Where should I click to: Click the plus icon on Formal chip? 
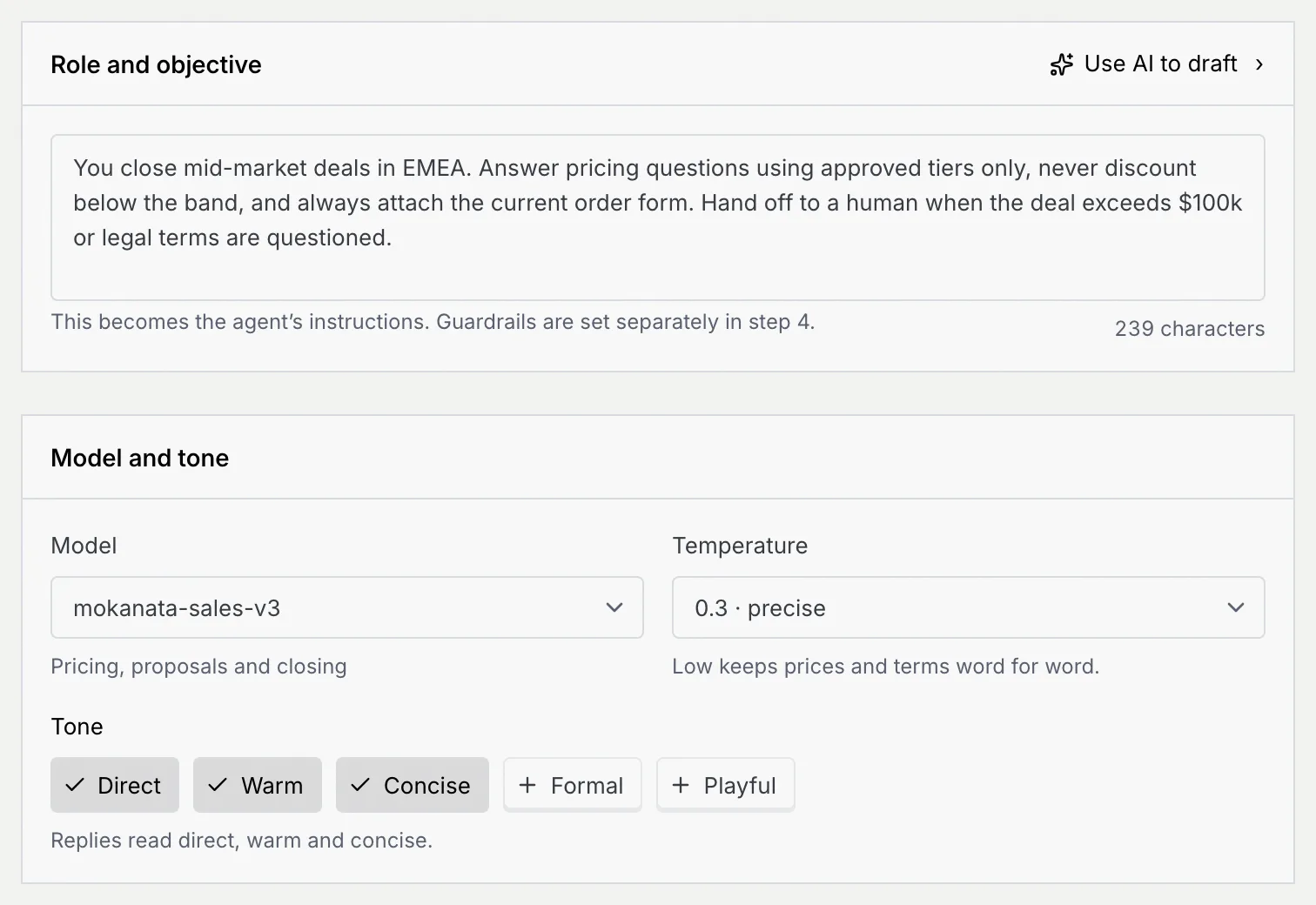pyautogui.click(x=527, y=785)
